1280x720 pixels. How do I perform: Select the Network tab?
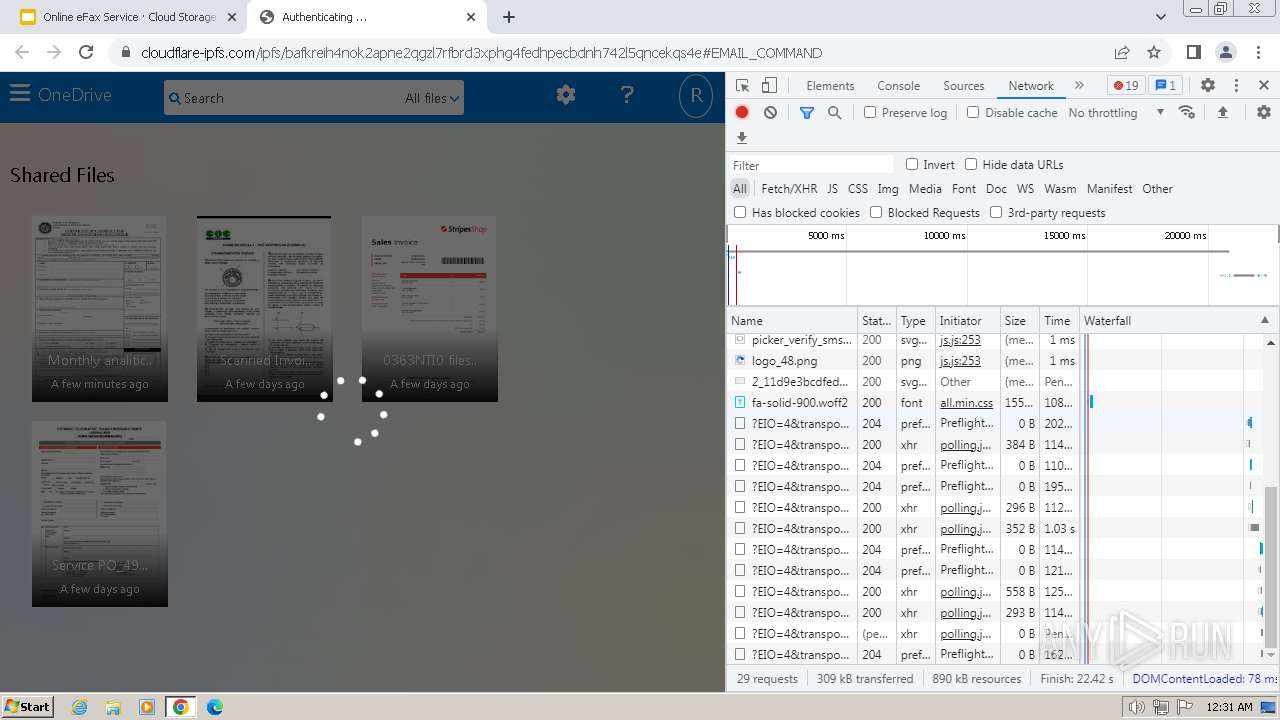pyautogui.click(x=1031, y=85)
